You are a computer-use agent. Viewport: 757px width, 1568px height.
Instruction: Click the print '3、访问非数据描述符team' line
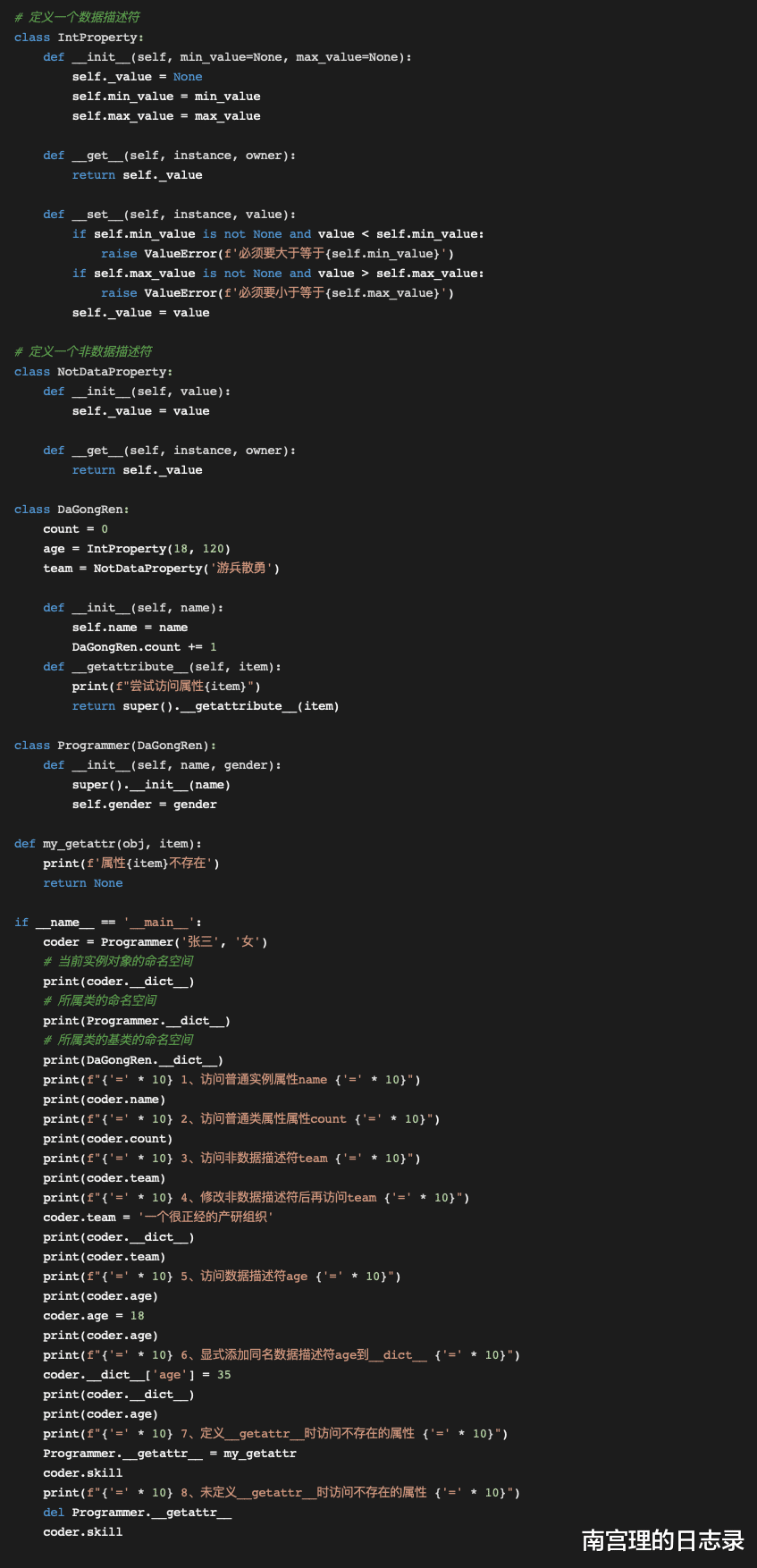[232, 1159]
